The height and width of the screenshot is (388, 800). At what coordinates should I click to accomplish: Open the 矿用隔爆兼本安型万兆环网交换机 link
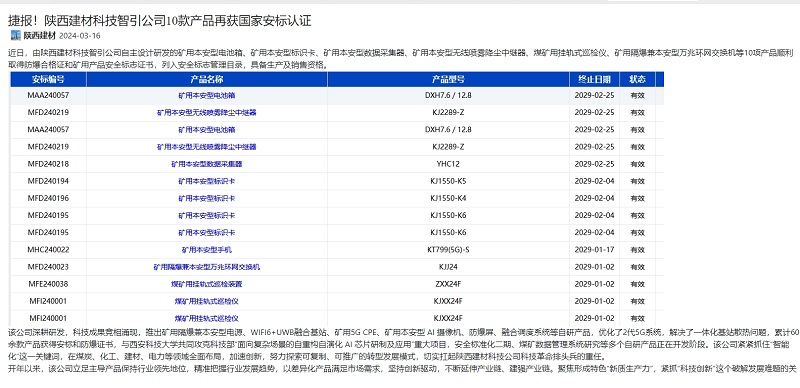(207, 267)
